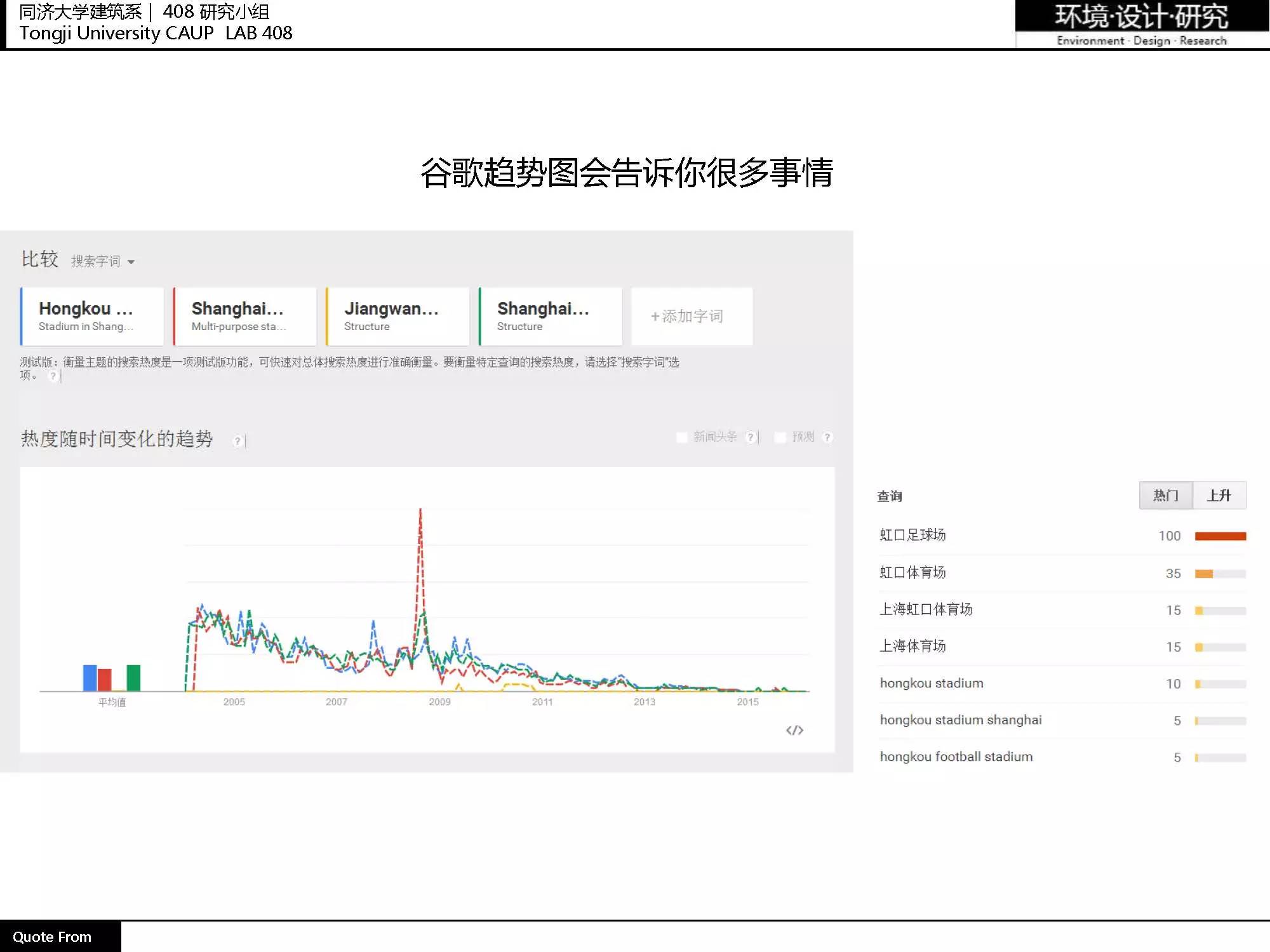
Task: Switch to the 热门 tab
Action: [x=1166, y=495]
